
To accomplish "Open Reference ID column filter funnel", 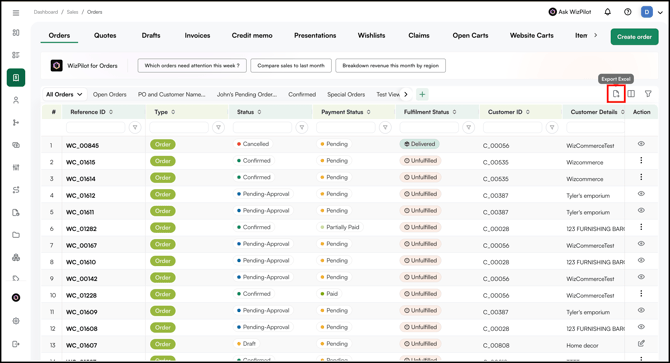I will tap(135, 127).
